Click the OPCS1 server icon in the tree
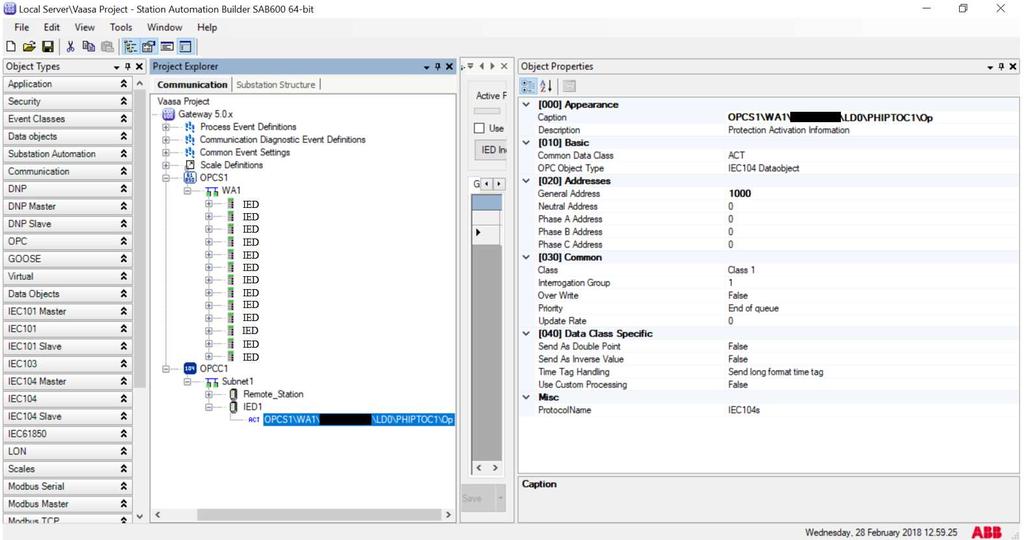The height and width of the screenshot is (540, 1024). click(190, 178)
